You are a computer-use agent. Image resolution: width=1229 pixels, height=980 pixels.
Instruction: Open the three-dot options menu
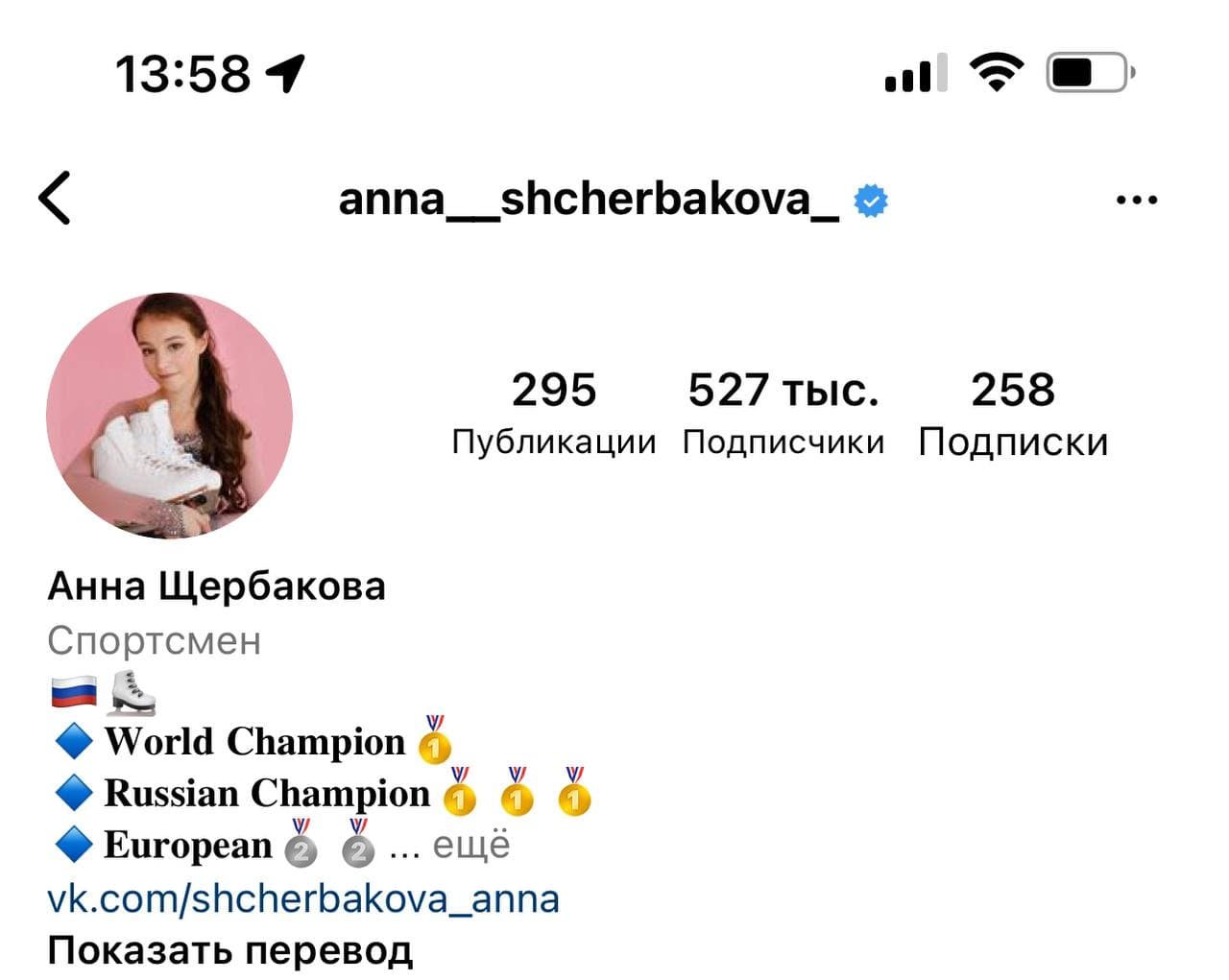pos(1137,201)
